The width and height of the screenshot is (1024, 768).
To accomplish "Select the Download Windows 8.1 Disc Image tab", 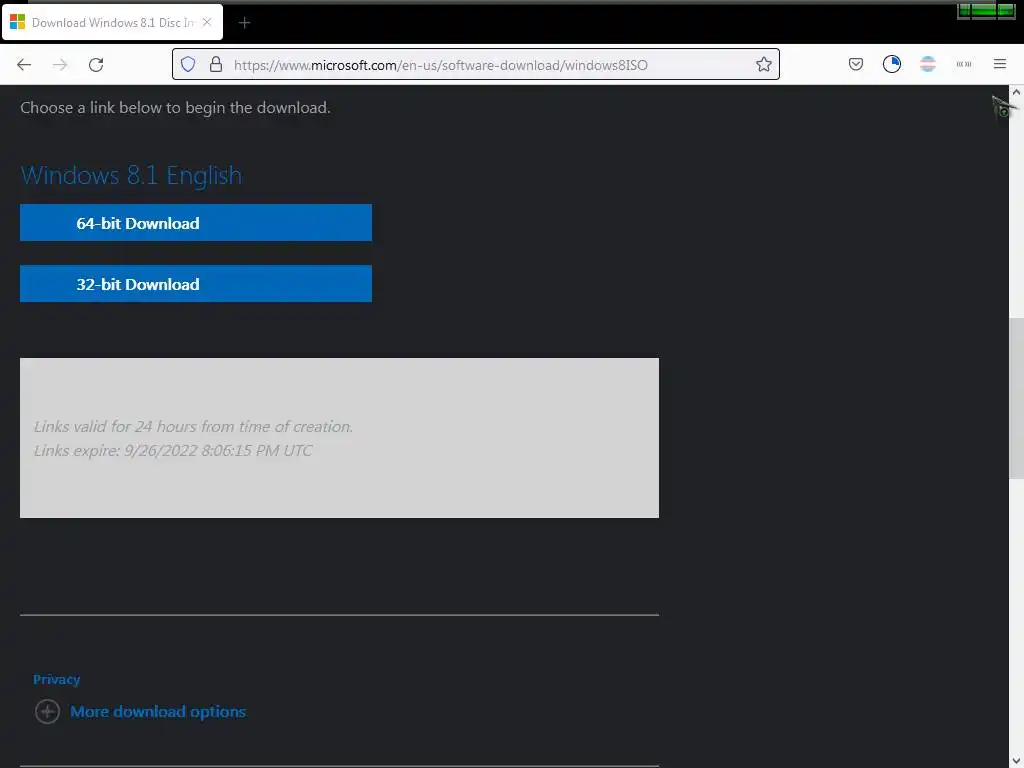I will (x=112, y=22).
